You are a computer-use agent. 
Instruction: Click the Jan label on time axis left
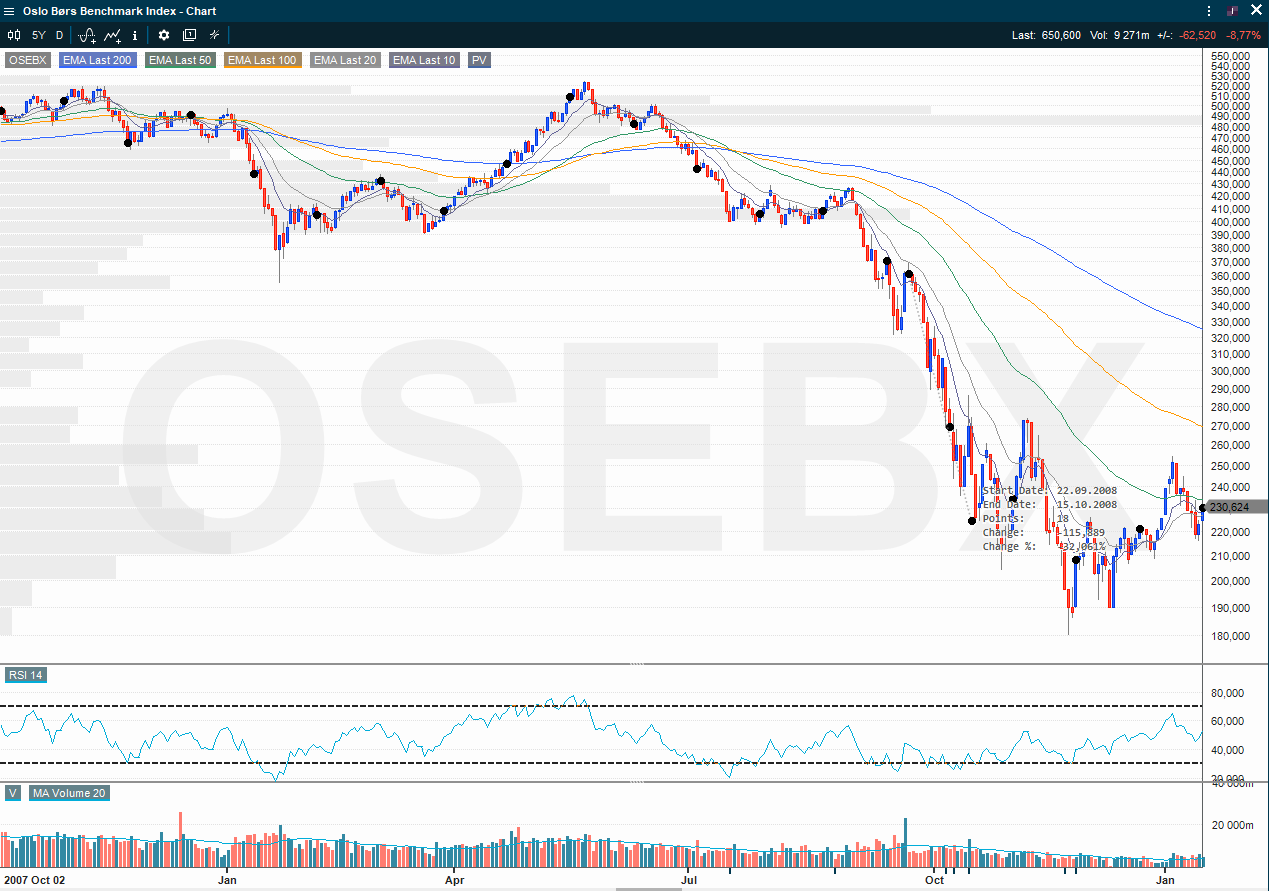point(227,880)
